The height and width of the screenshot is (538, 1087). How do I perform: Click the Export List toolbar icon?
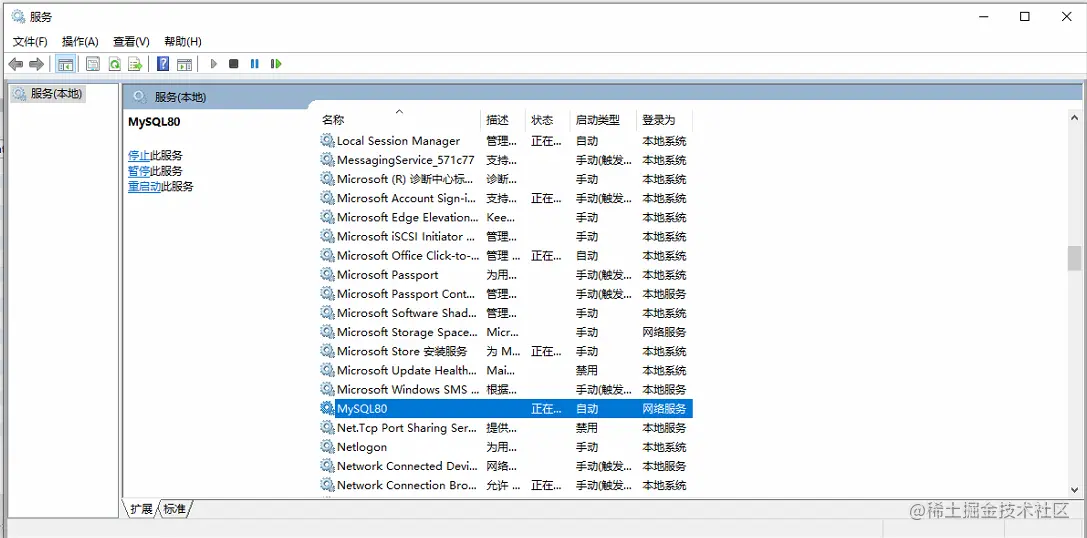[135, 64]
